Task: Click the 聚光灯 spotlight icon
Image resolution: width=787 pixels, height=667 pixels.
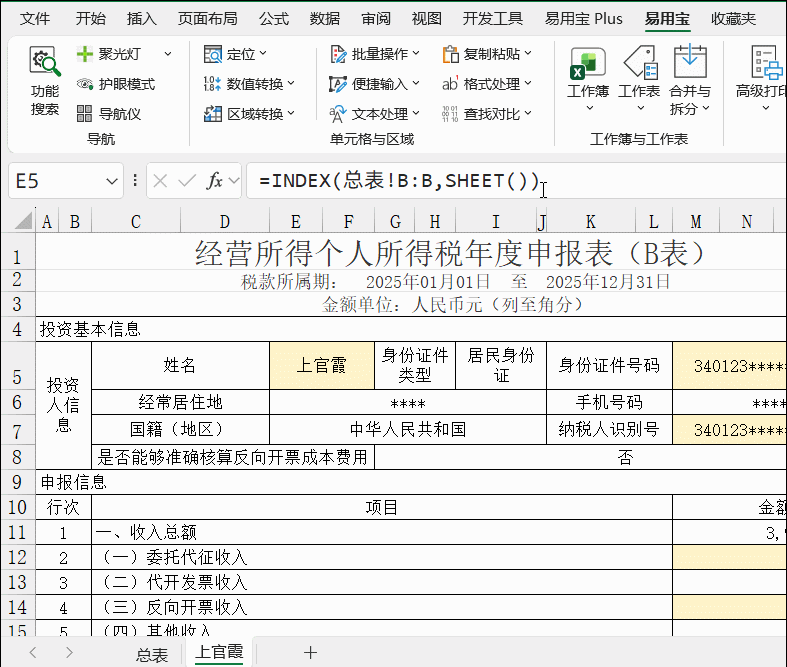Action: point(85,54)
